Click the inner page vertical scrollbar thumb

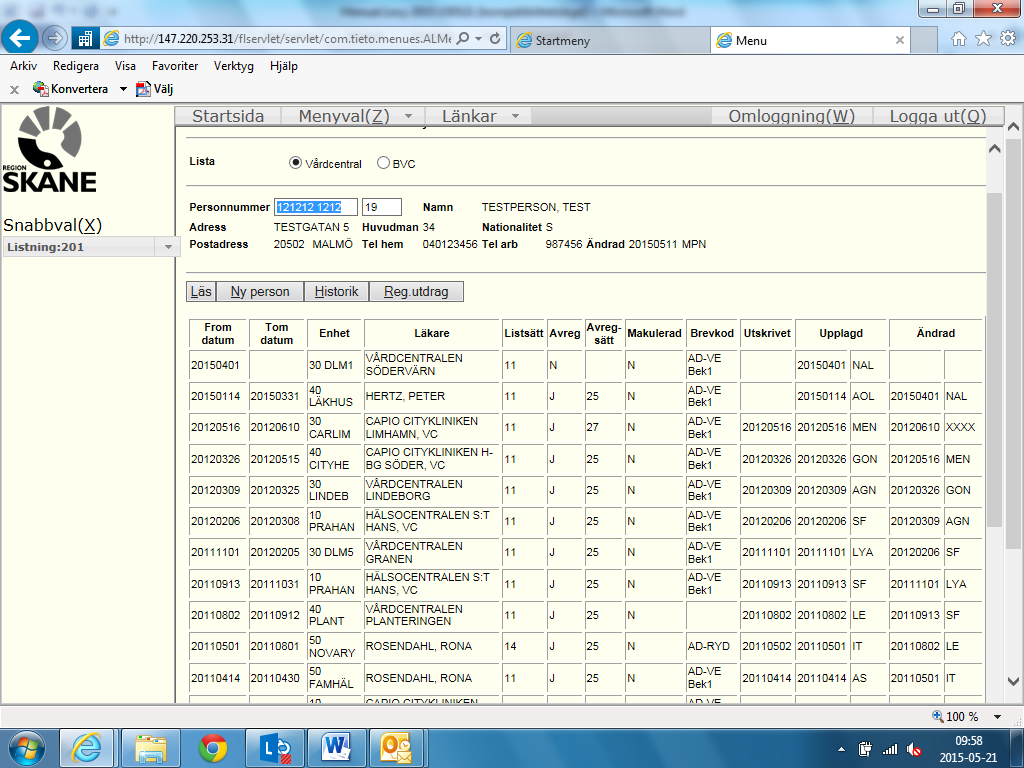(x=994, y=359)
